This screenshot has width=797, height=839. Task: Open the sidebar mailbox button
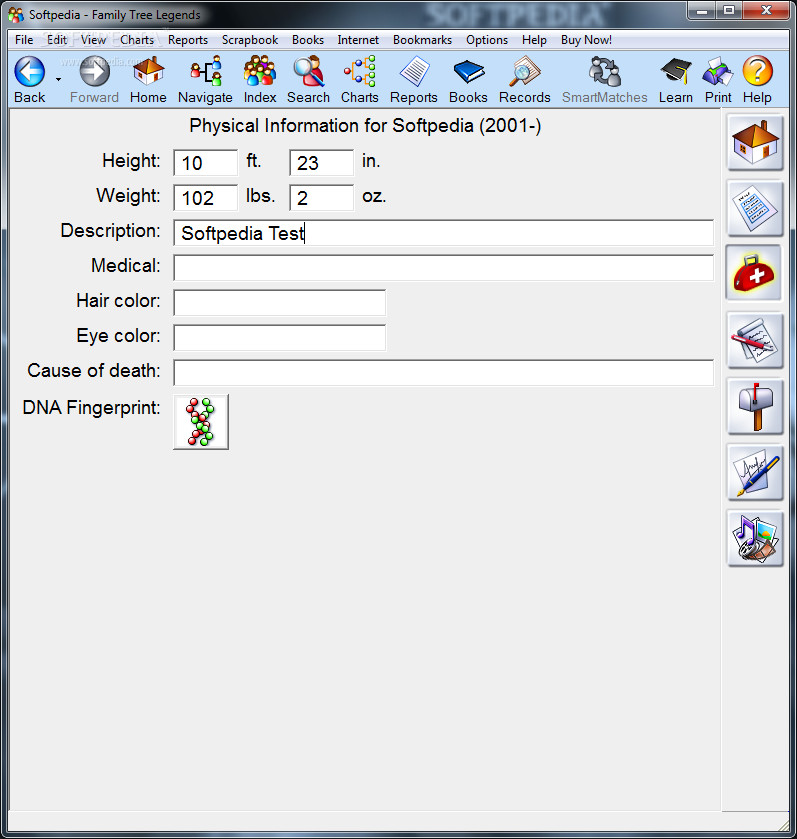click(x=755, y=407)
